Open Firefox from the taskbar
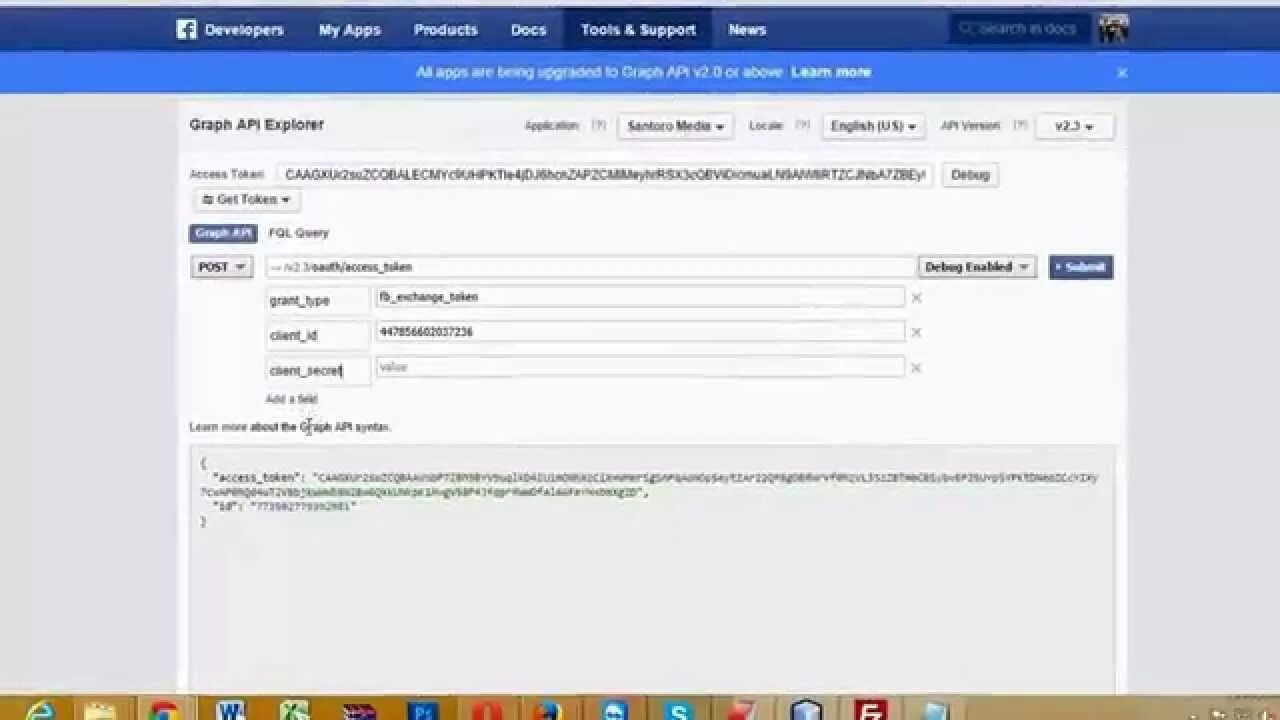 click(x=549, y=709)
